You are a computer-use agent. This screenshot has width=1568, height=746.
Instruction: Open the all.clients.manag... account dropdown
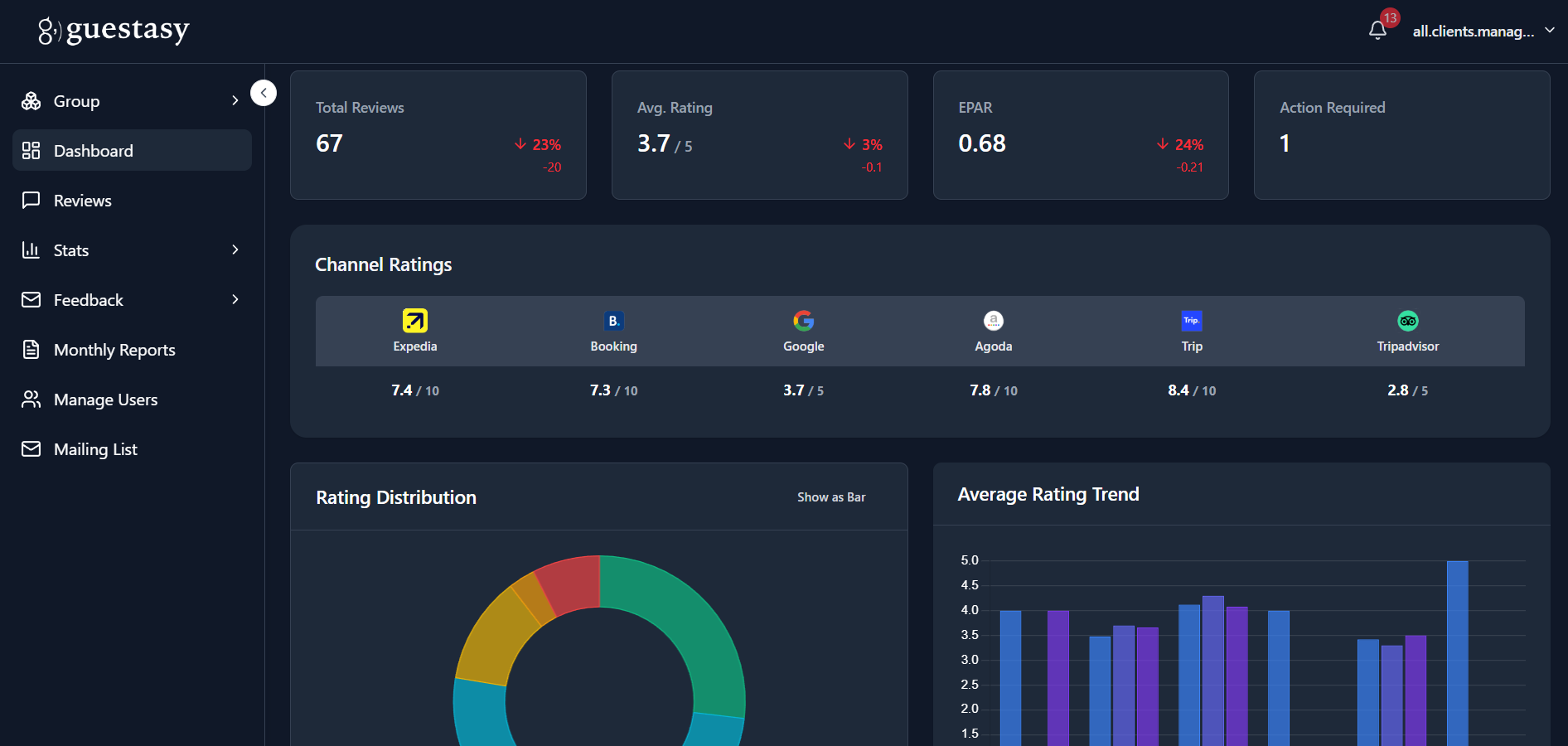point(1483,31)
